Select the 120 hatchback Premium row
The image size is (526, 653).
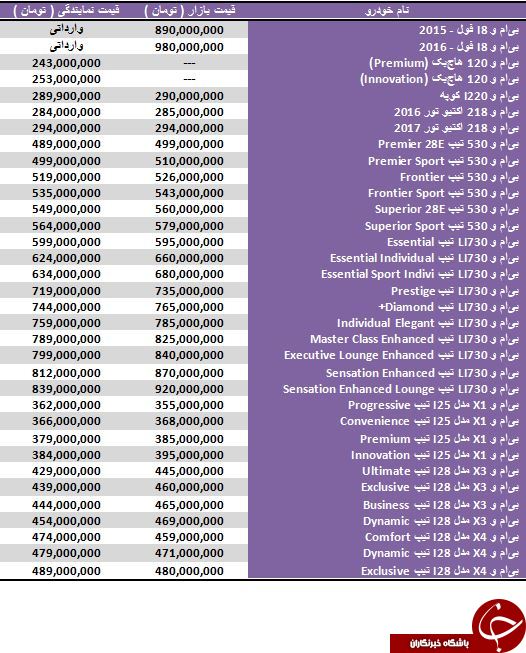coord(263,63)
